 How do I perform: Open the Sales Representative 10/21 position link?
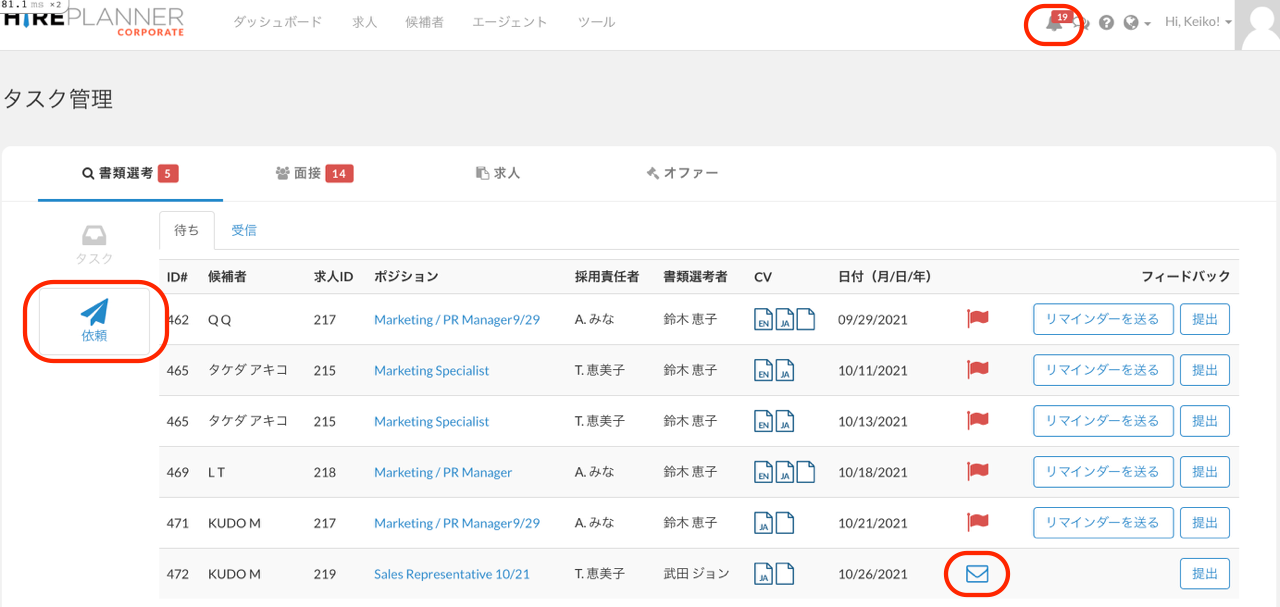coord(451,574)
